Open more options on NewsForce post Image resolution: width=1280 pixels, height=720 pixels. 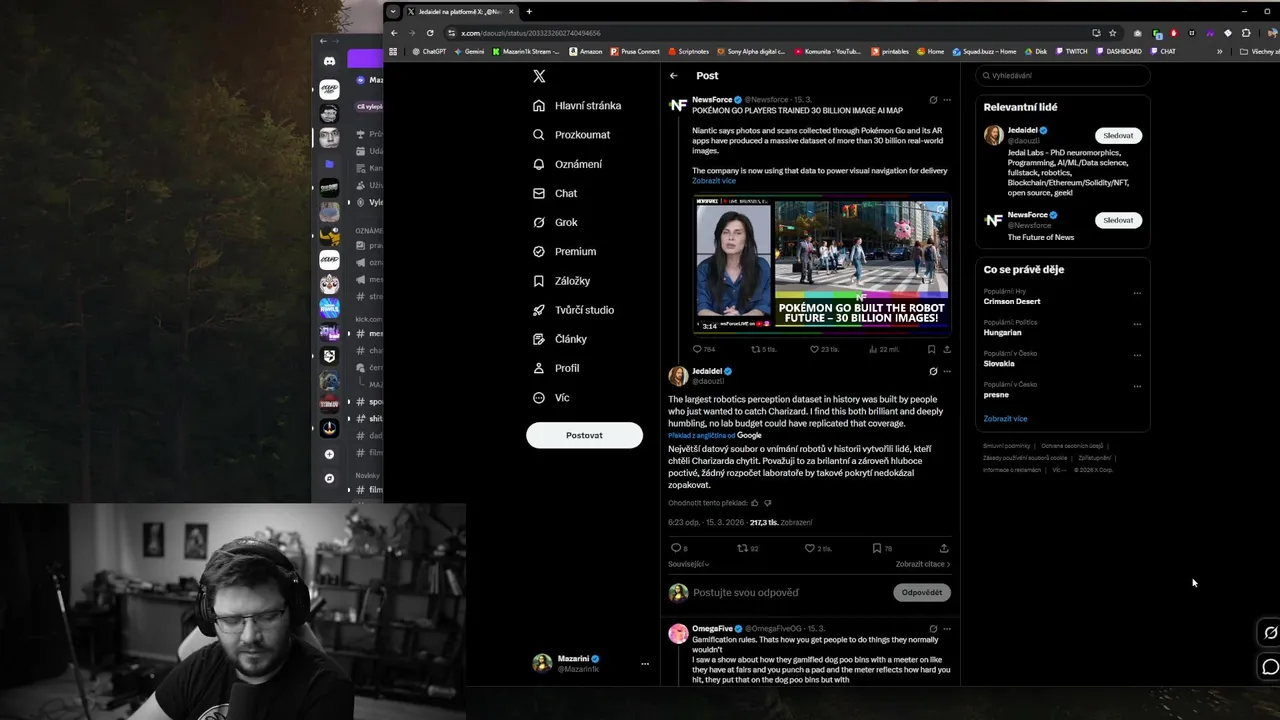(x=947, y=100)
